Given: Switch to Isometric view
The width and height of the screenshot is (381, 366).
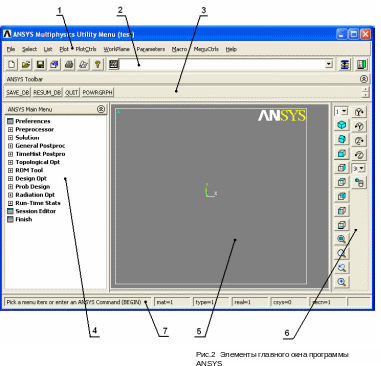Looking at the screenshot, I should pos(341,125).
